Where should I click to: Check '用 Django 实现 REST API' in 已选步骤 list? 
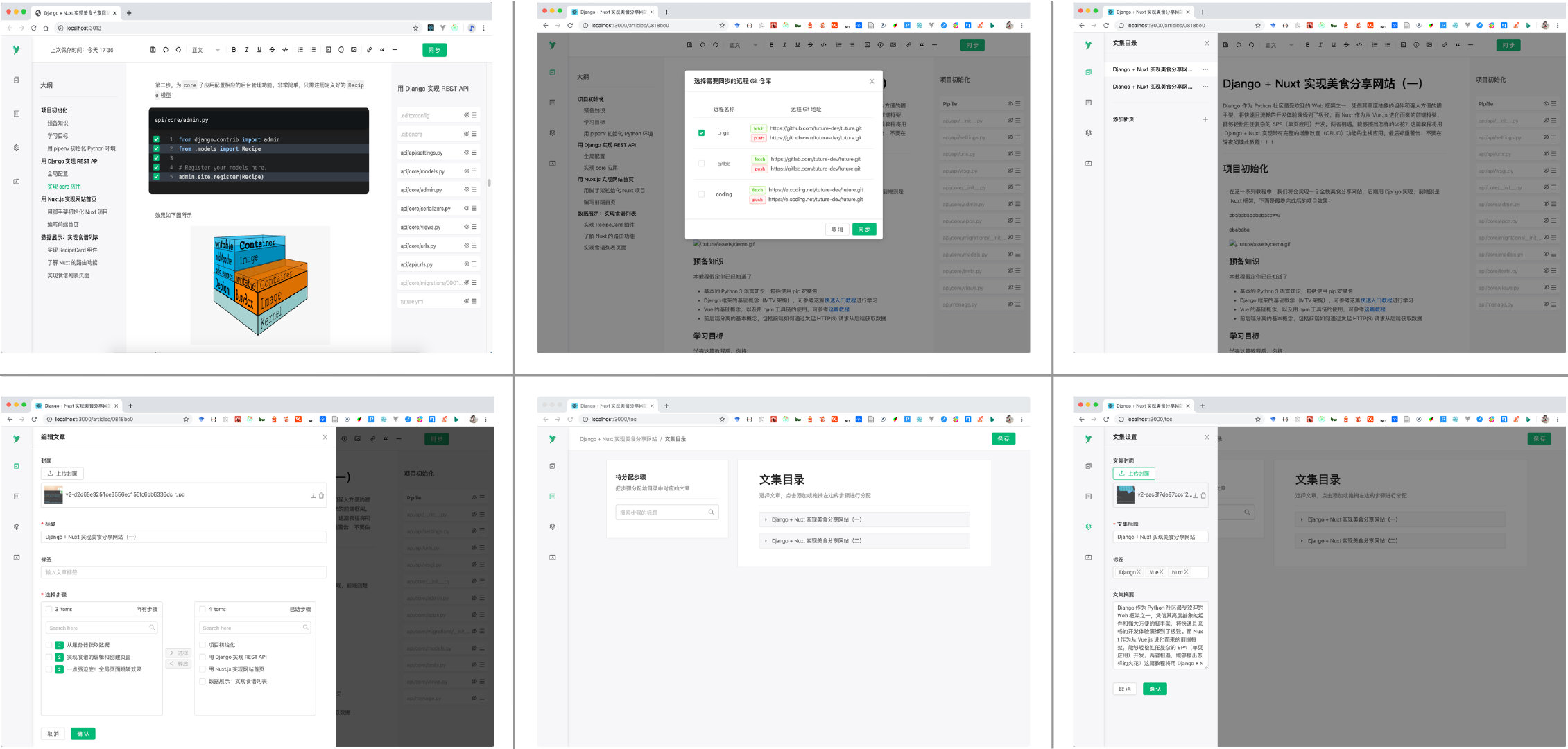(203, 657)
